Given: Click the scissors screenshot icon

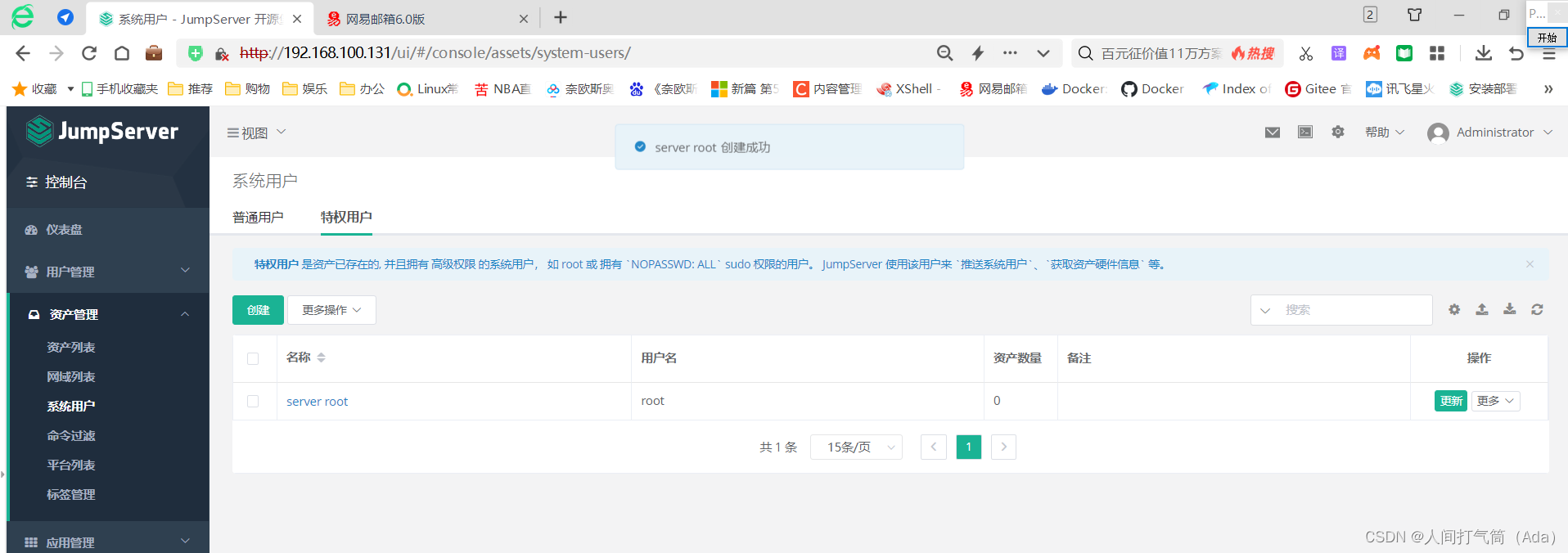Looking at the screenshot, I should point(1306,53).
